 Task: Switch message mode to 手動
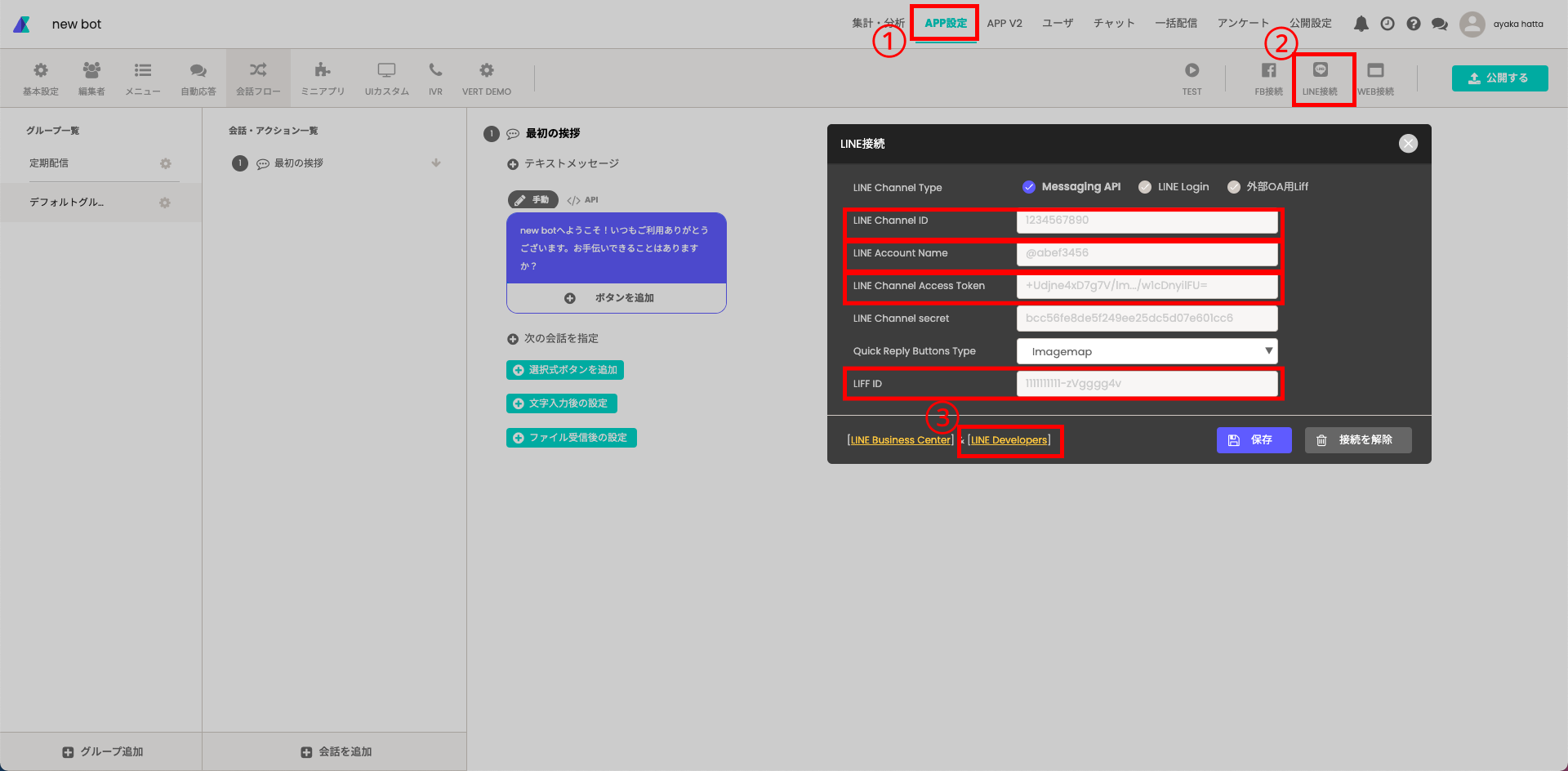click(x=533, y=200)
